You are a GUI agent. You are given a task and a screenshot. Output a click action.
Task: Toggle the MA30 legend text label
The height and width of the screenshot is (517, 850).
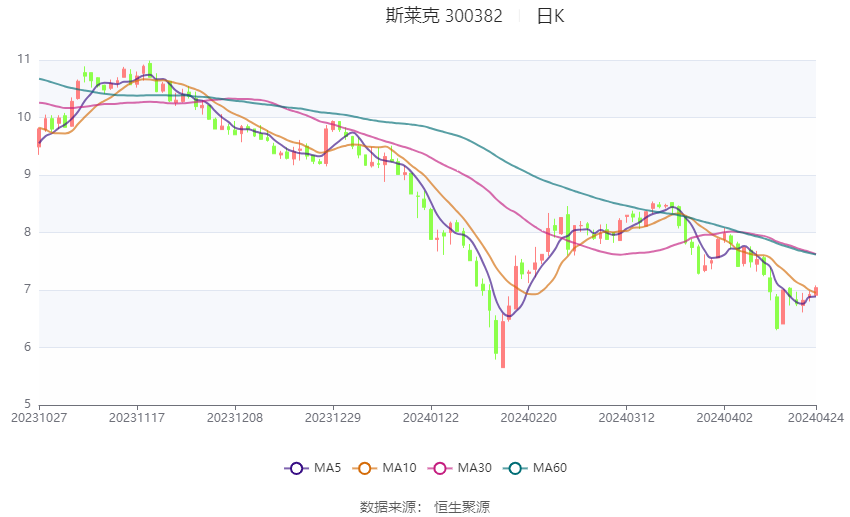point(474,468)
